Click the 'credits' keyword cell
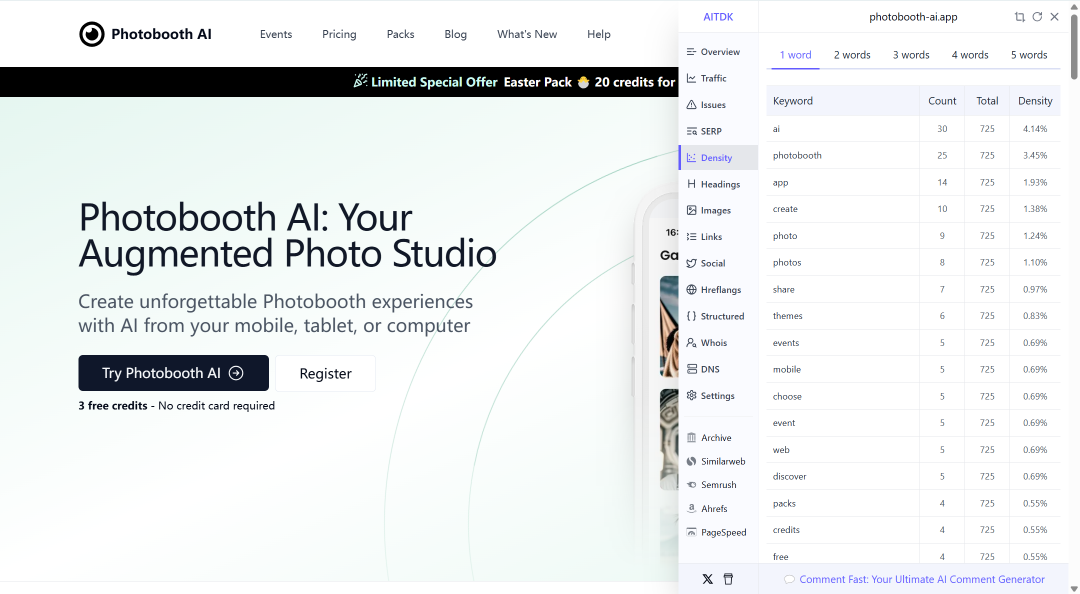1080x594 pixels. (x=843, y=530)
